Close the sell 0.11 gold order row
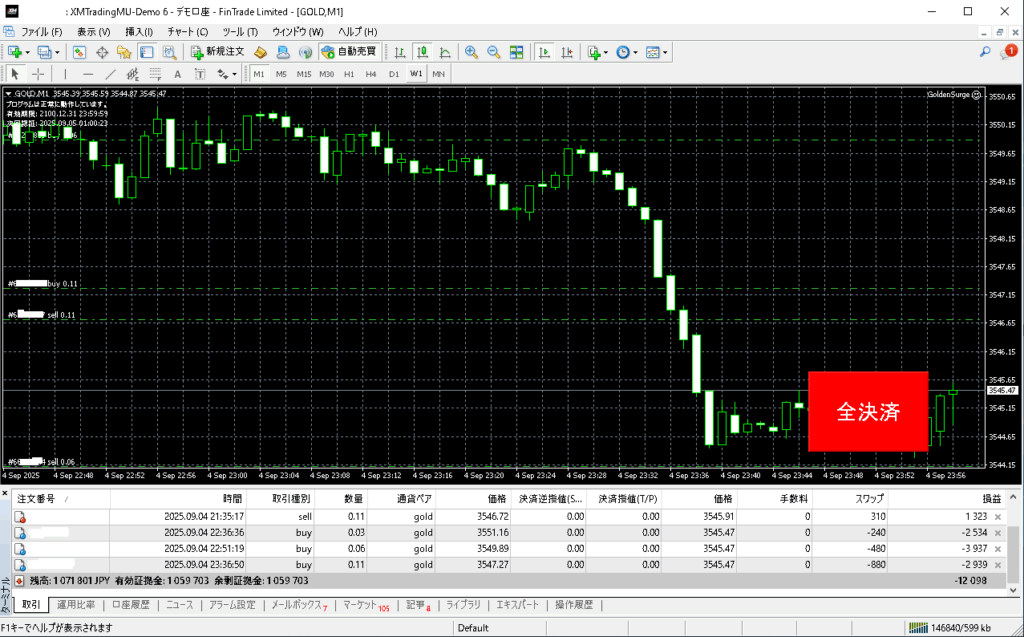This screenshot has height=637, width=1024. tap(997, 516)
